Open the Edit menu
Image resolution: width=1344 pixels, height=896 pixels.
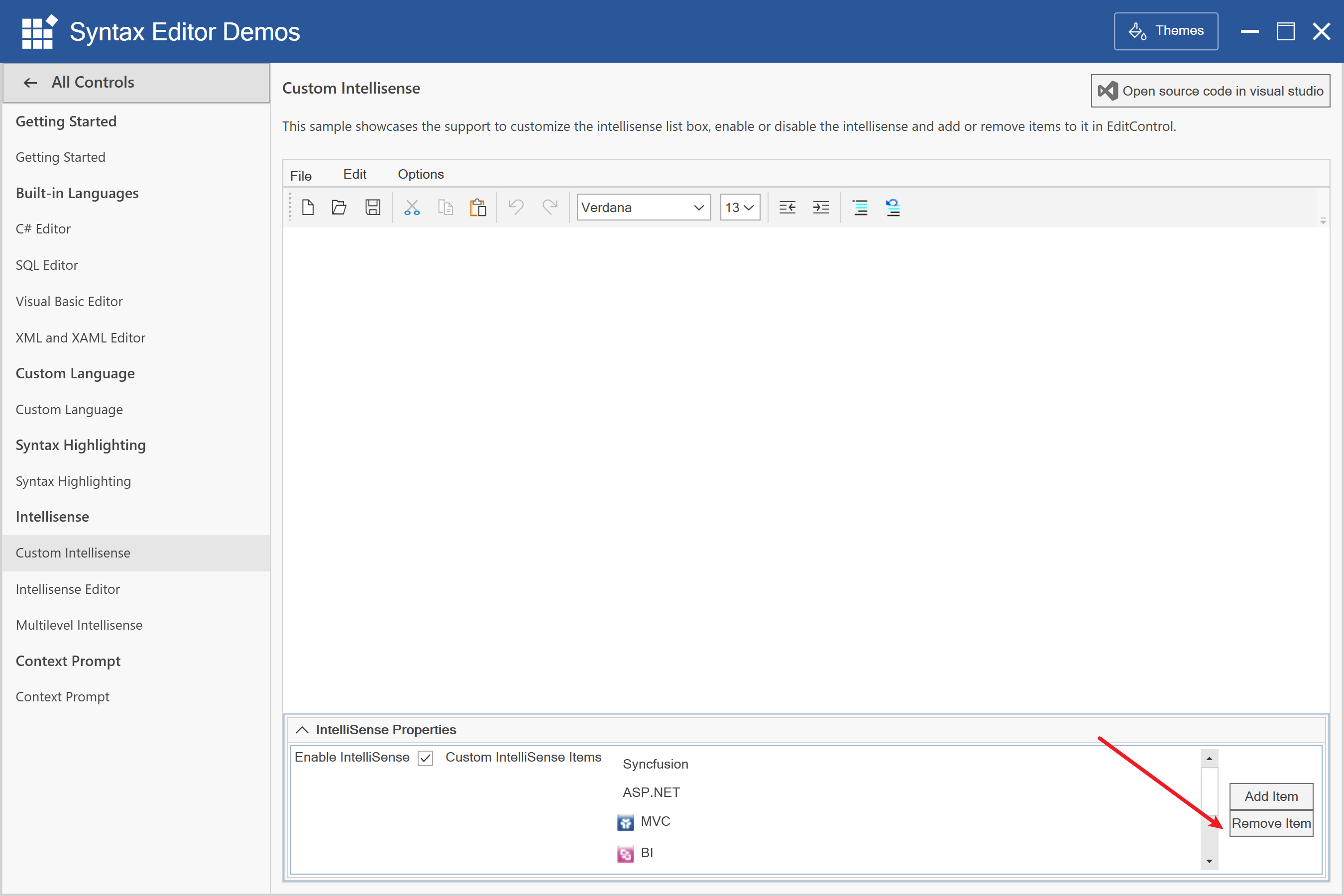tap(355, 174)
